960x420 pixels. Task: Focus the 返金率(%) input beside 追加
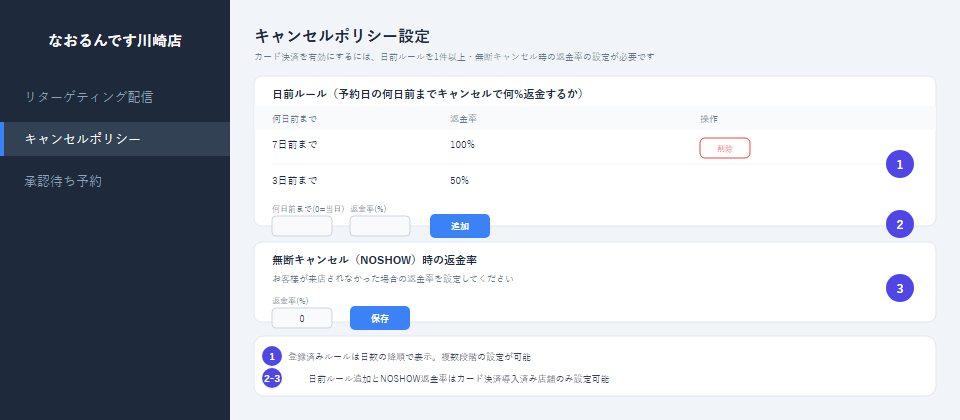coord(380,226)
